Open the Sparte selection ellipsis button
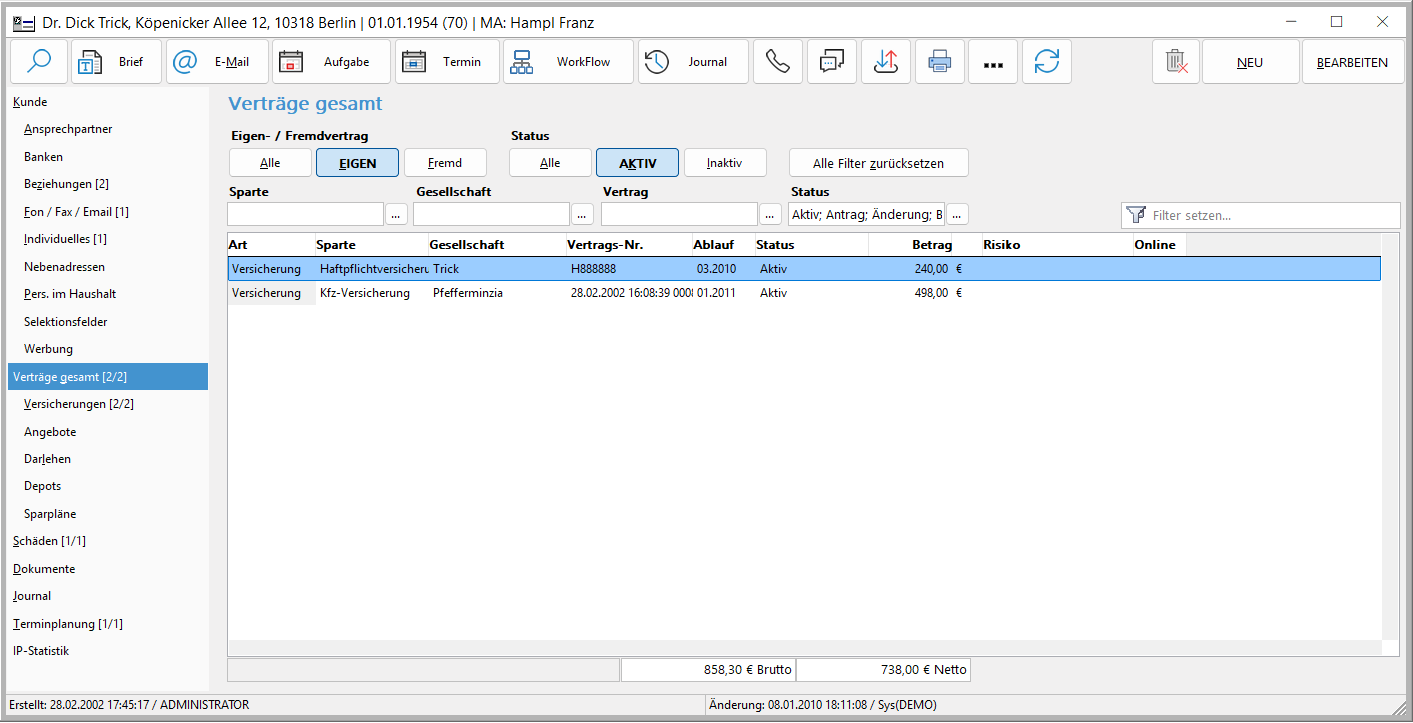The width and height of the screenshot is (1413, 723). click(396, 214)
